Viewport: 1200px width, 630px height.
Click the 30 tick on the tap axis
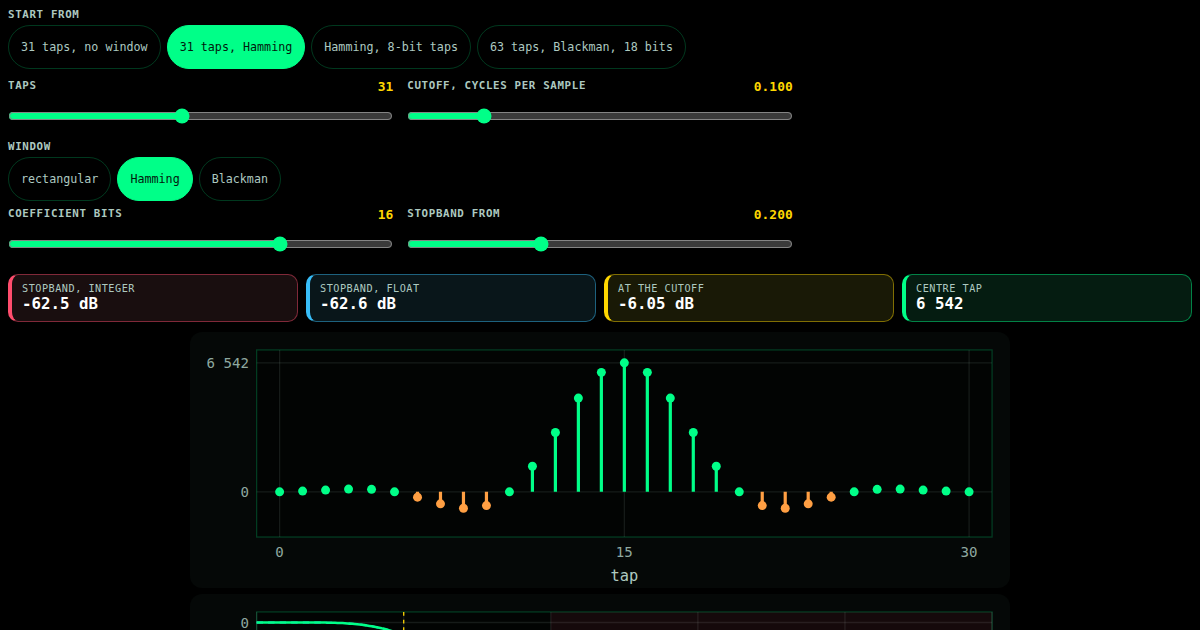pyautogui.click(x=969, y=553)
